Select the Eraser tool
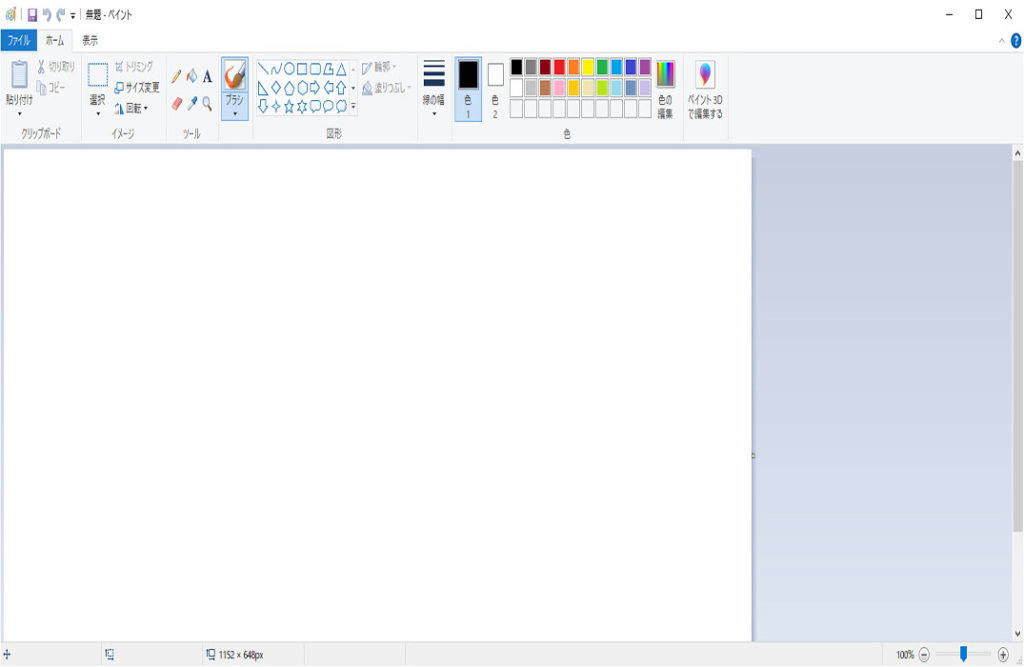The width and height of the screenshot is (1024, 667). tap(177, 103)
